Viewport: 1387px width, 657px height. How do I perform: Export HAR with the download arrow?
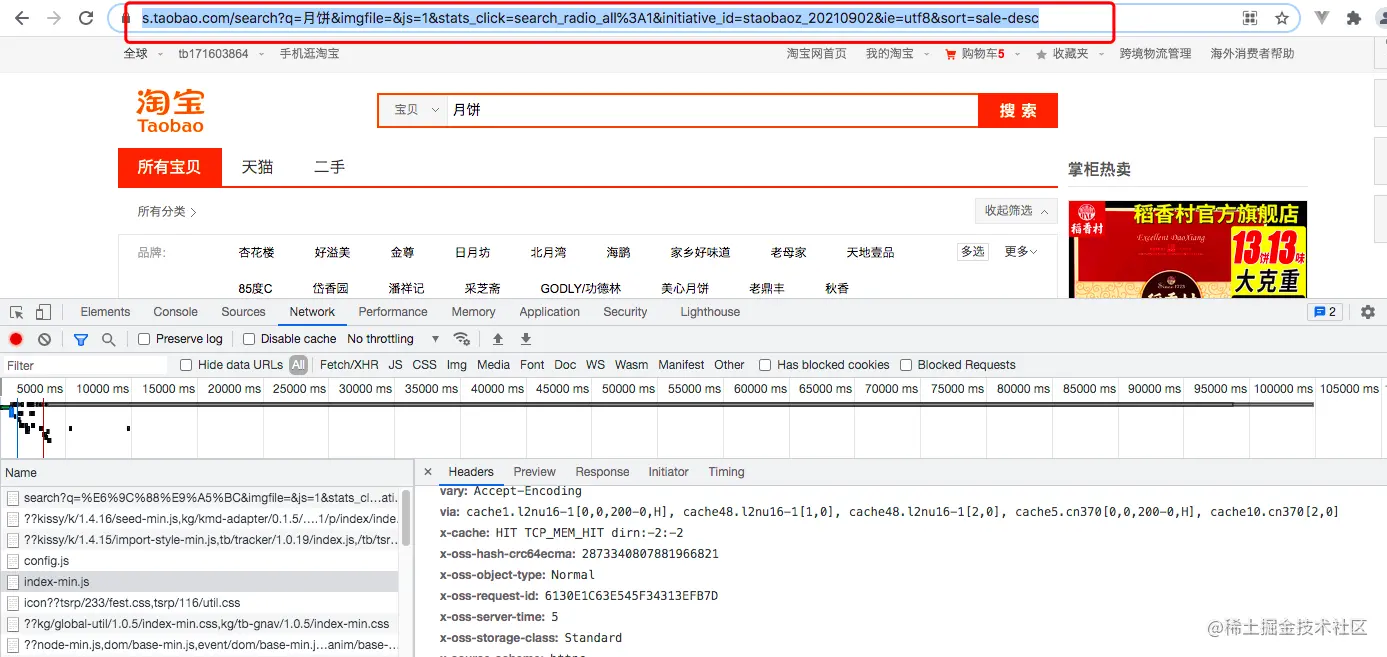[x=526, y=339]
